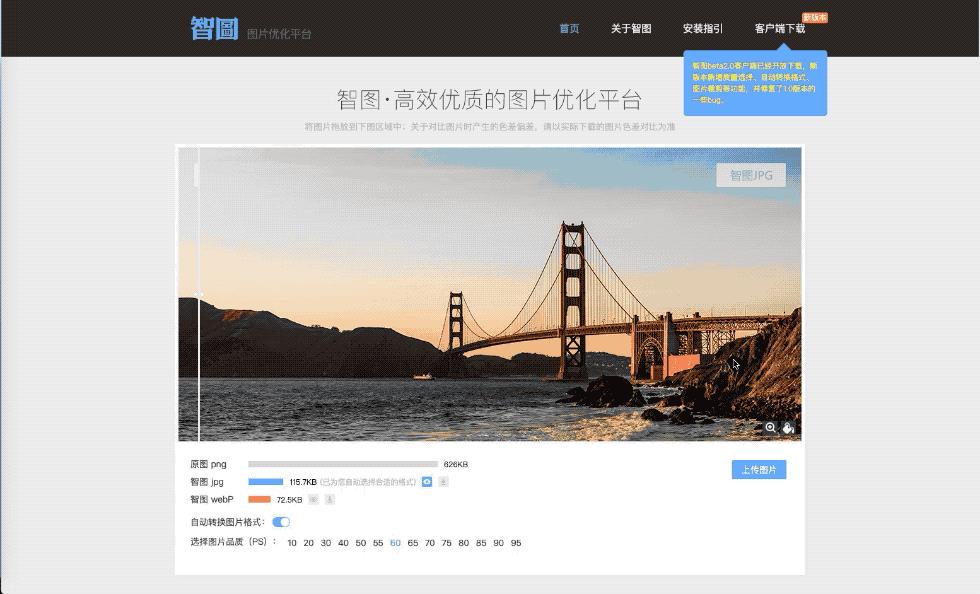Click the 新版本 badge above 客户端下载
Image resolution: width=980 pixels, height=594 pixels.
(x=815, y=18)
